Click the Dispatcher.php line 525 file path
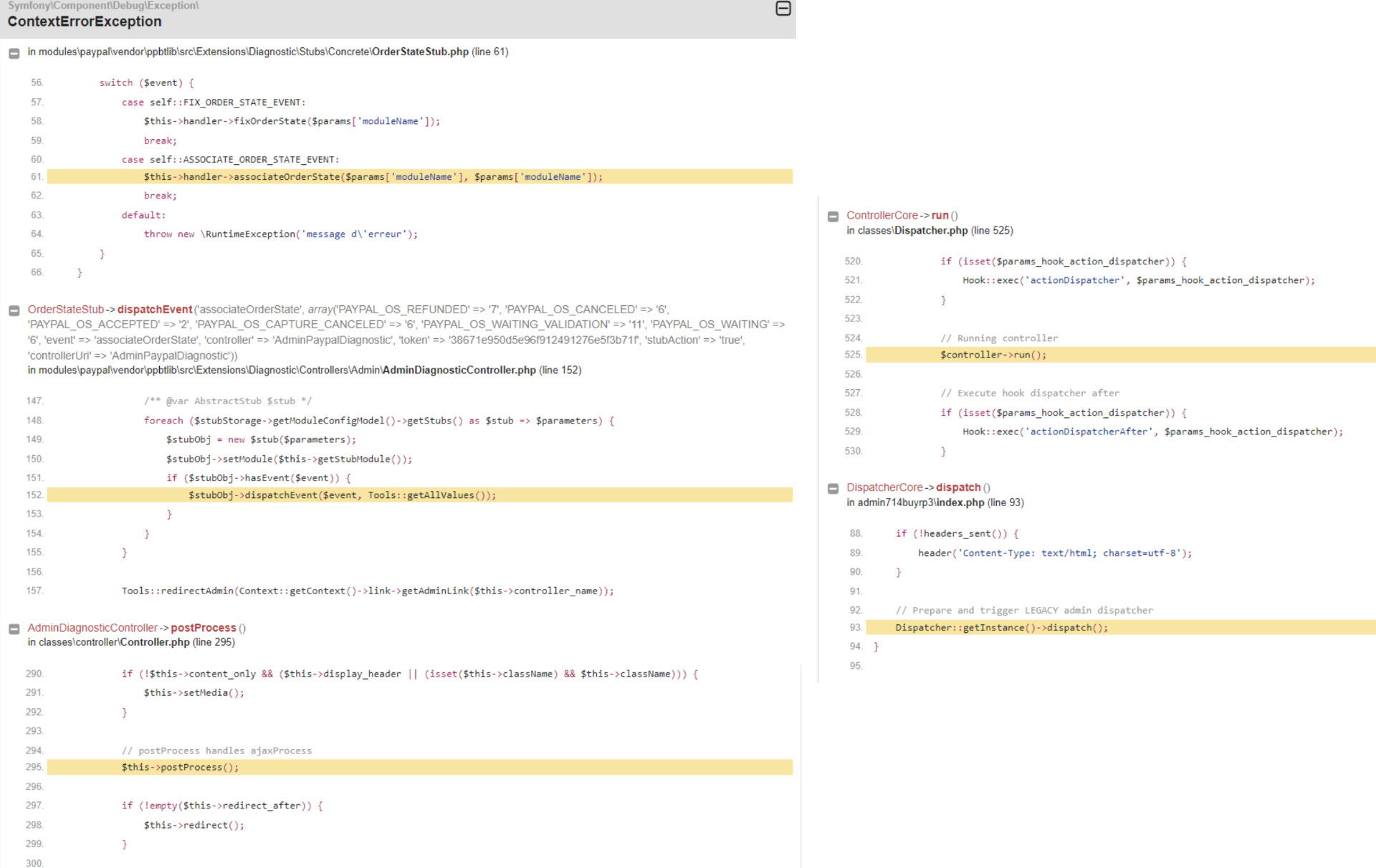1376x868 pixels. click(930, 230)
